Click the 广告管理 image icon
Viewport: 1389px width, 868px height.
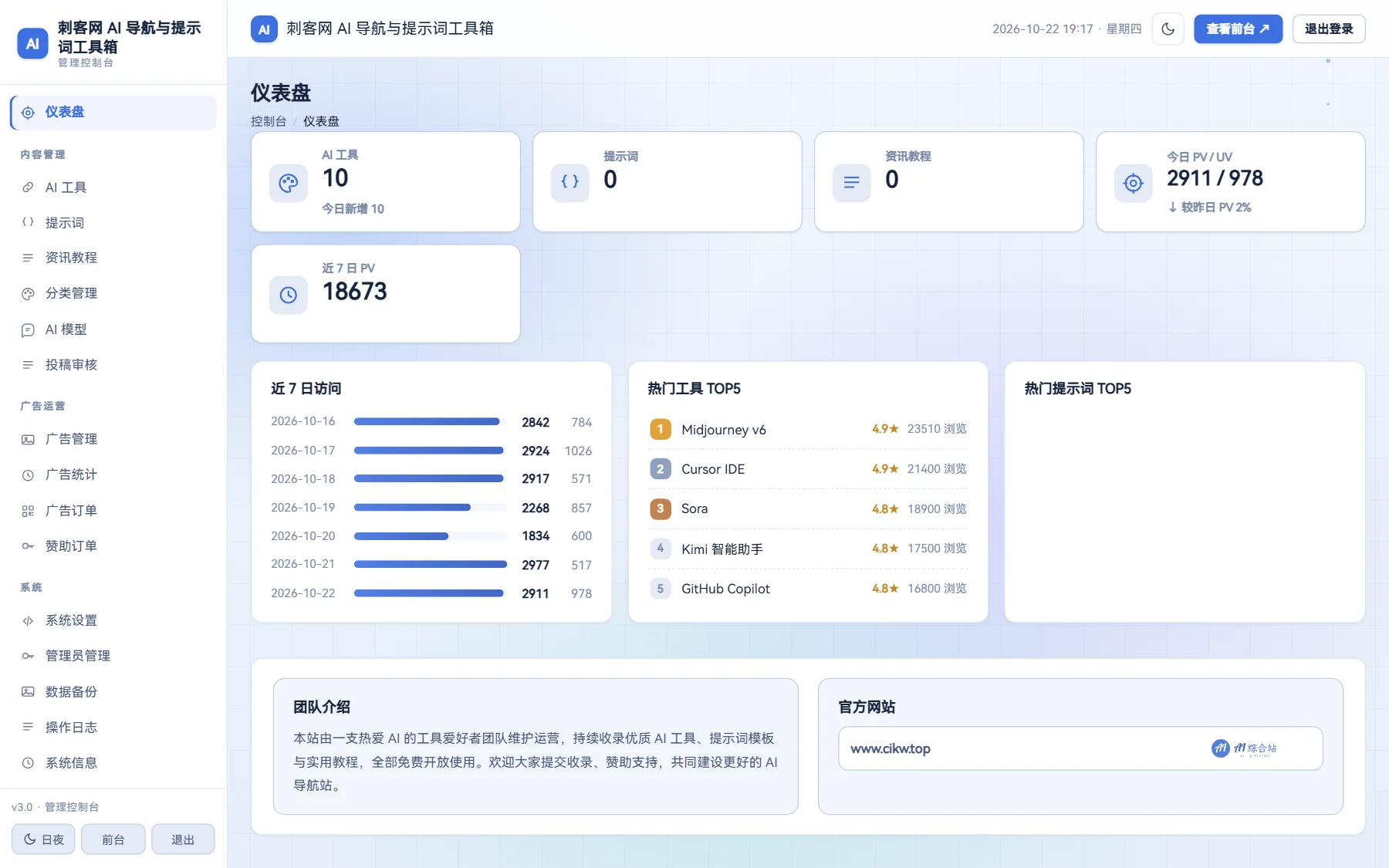click(28, 440)
